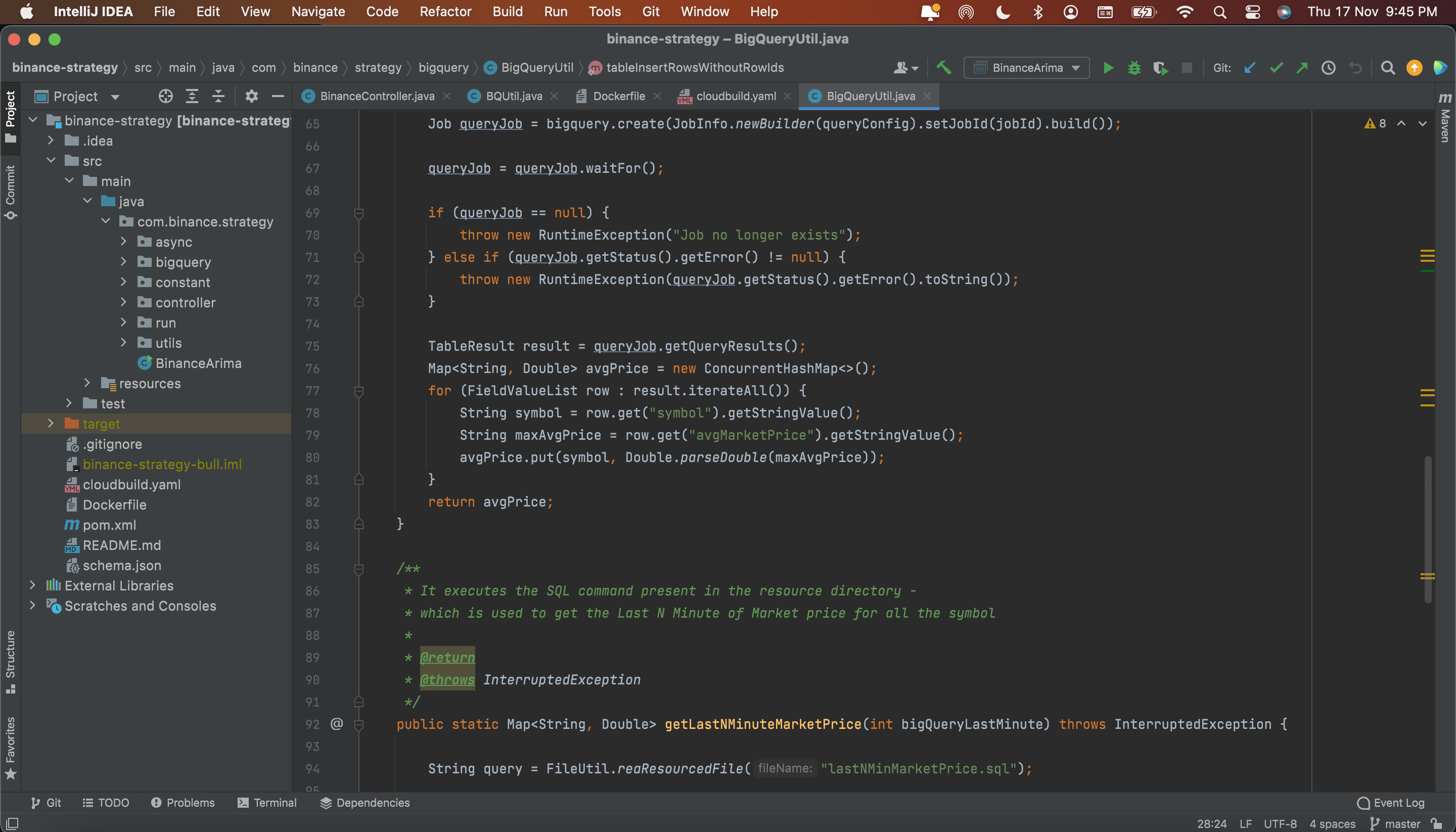Expand the target folder

point(50,424)
